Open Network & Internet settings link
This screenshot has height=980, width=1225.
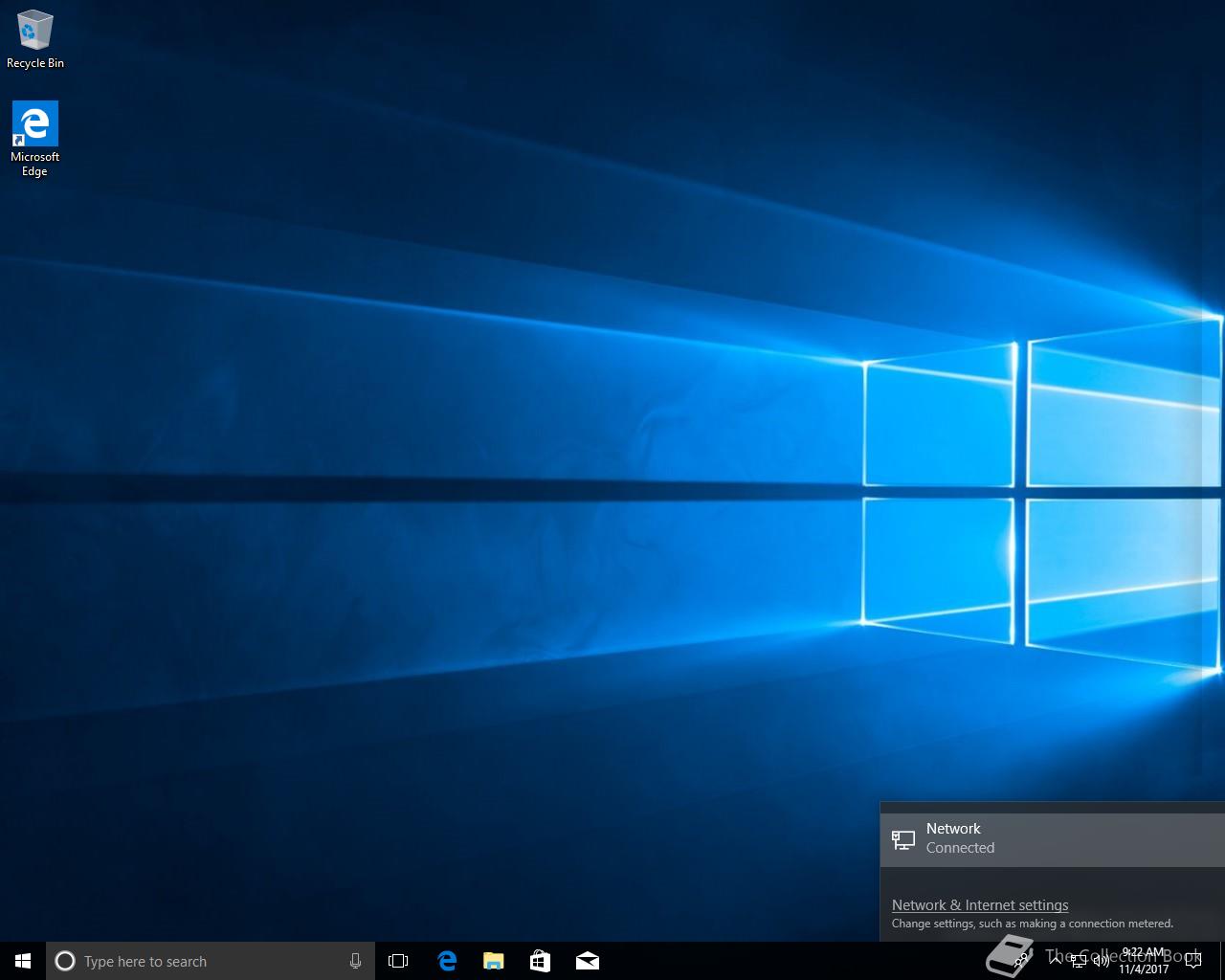(x=980, y=905)
